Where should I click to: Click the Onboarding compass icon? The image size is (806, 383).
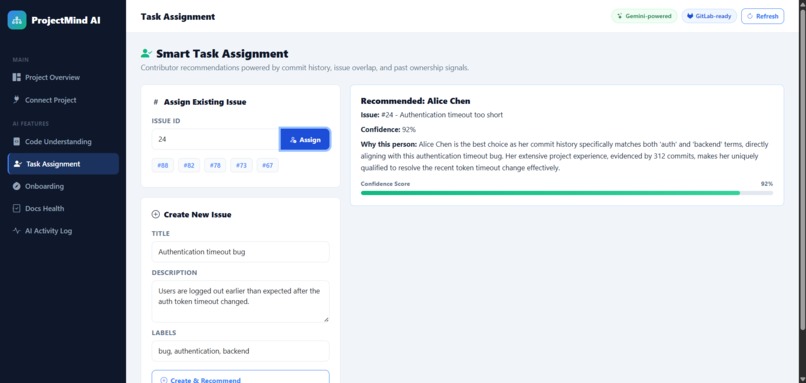(16, 186)
